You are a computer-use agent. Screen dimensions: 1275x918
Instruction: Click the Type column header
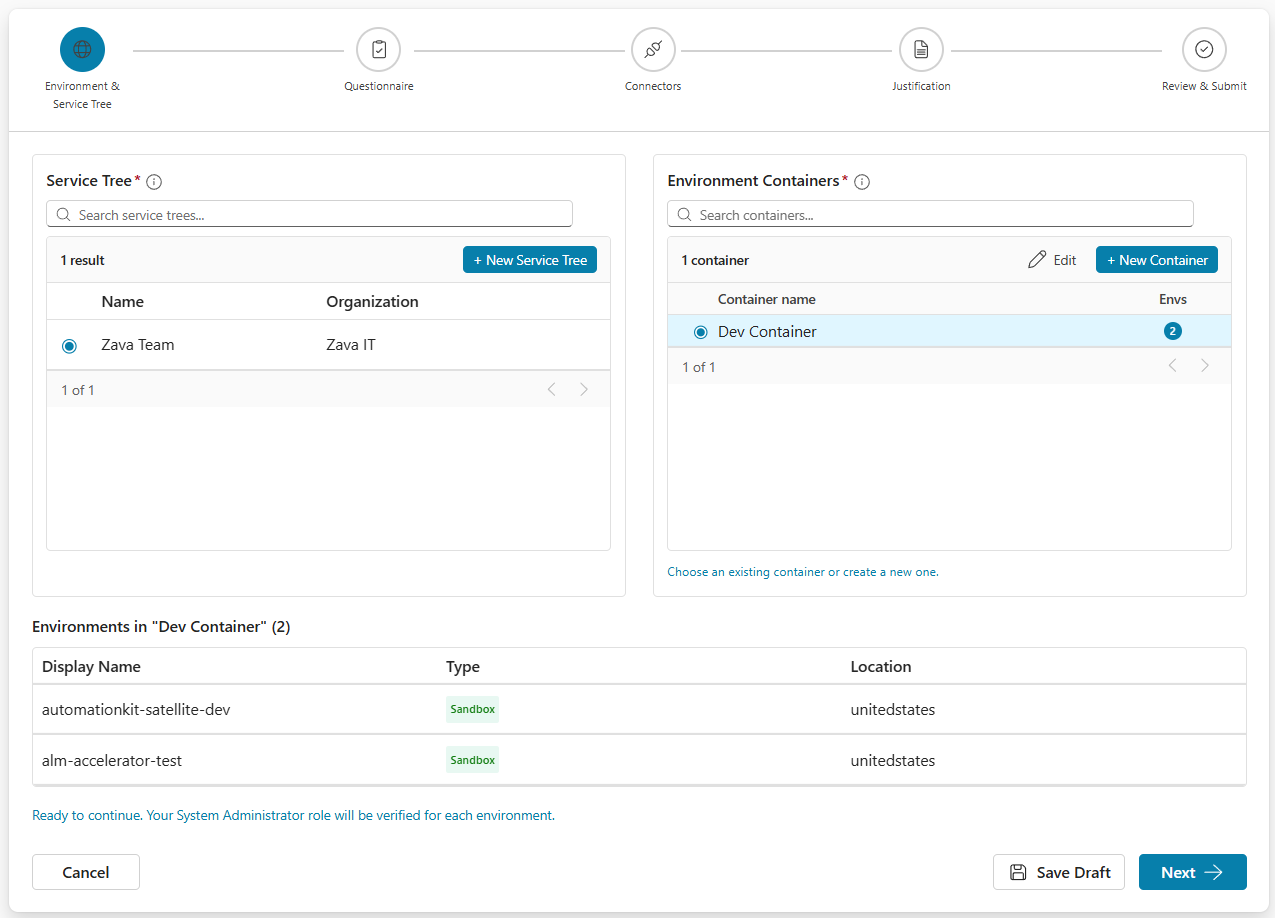pyautogui.click(x=463, y=667)
